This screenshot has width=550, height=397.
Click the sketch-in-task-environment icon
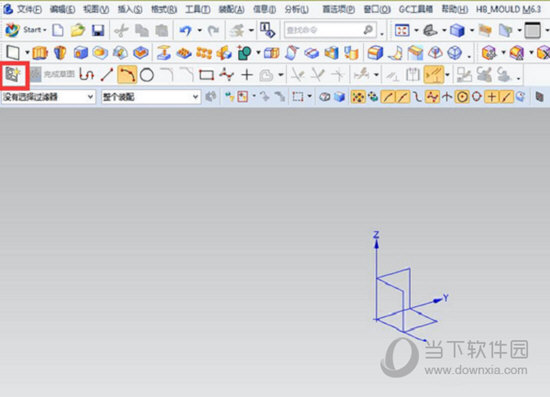coord(13,74)
